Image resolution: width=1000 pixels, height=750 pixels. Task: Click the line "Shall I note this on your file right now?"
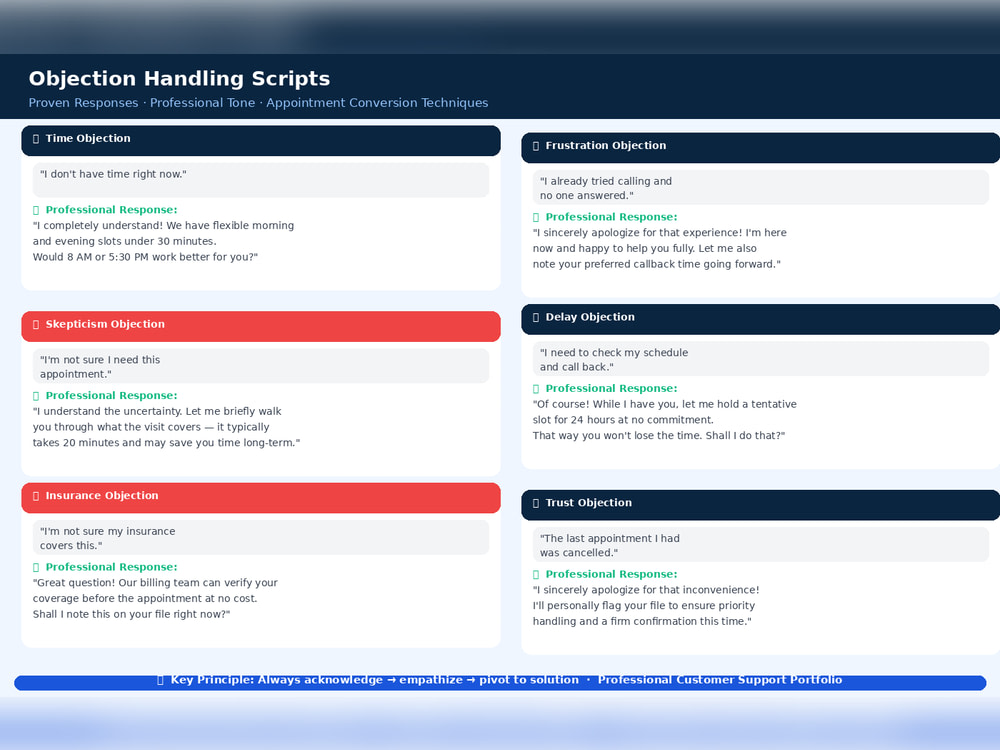[x=131, y=614]
